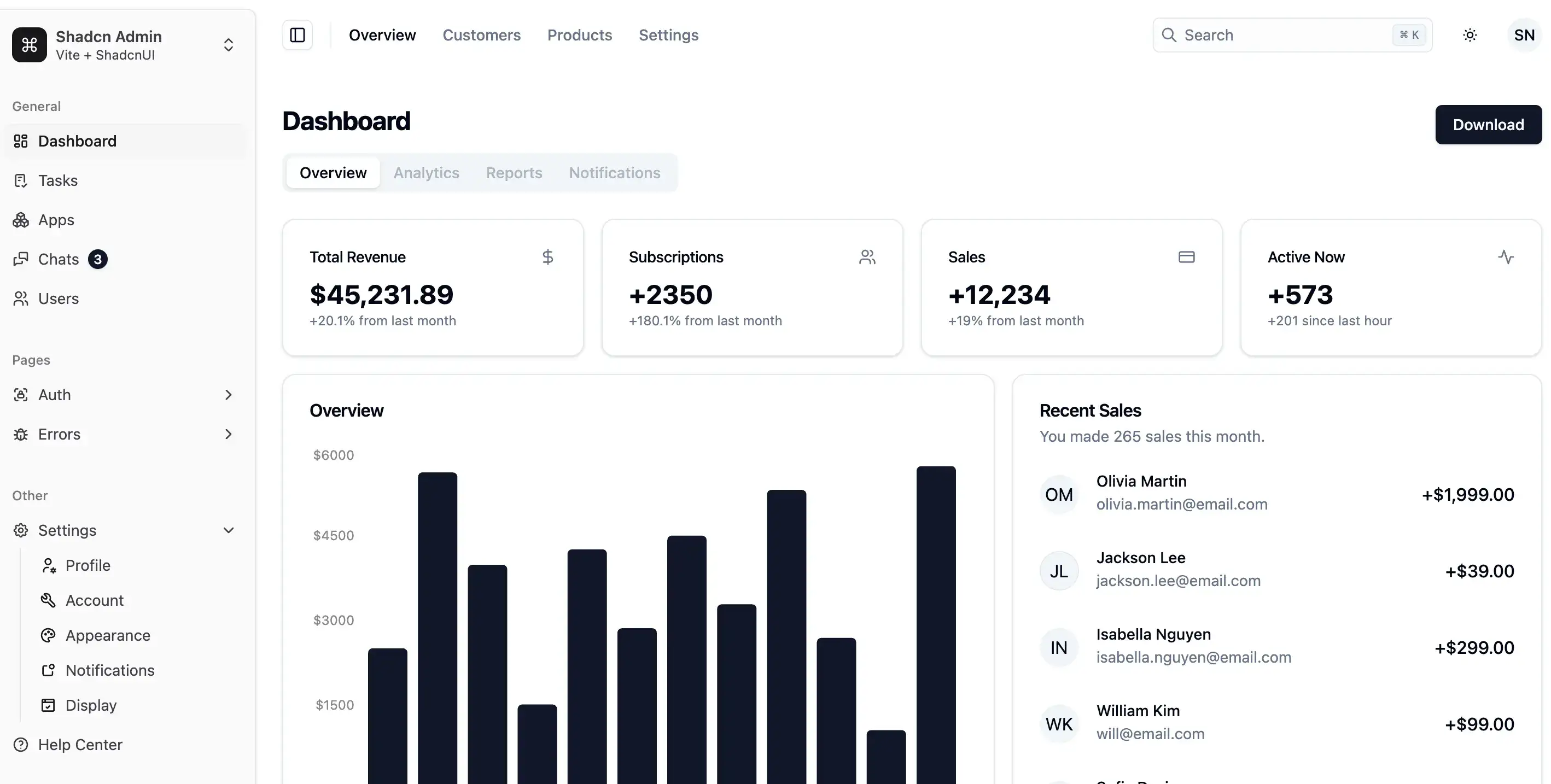Collapse the Settings submenu chevron

point(228,530)
